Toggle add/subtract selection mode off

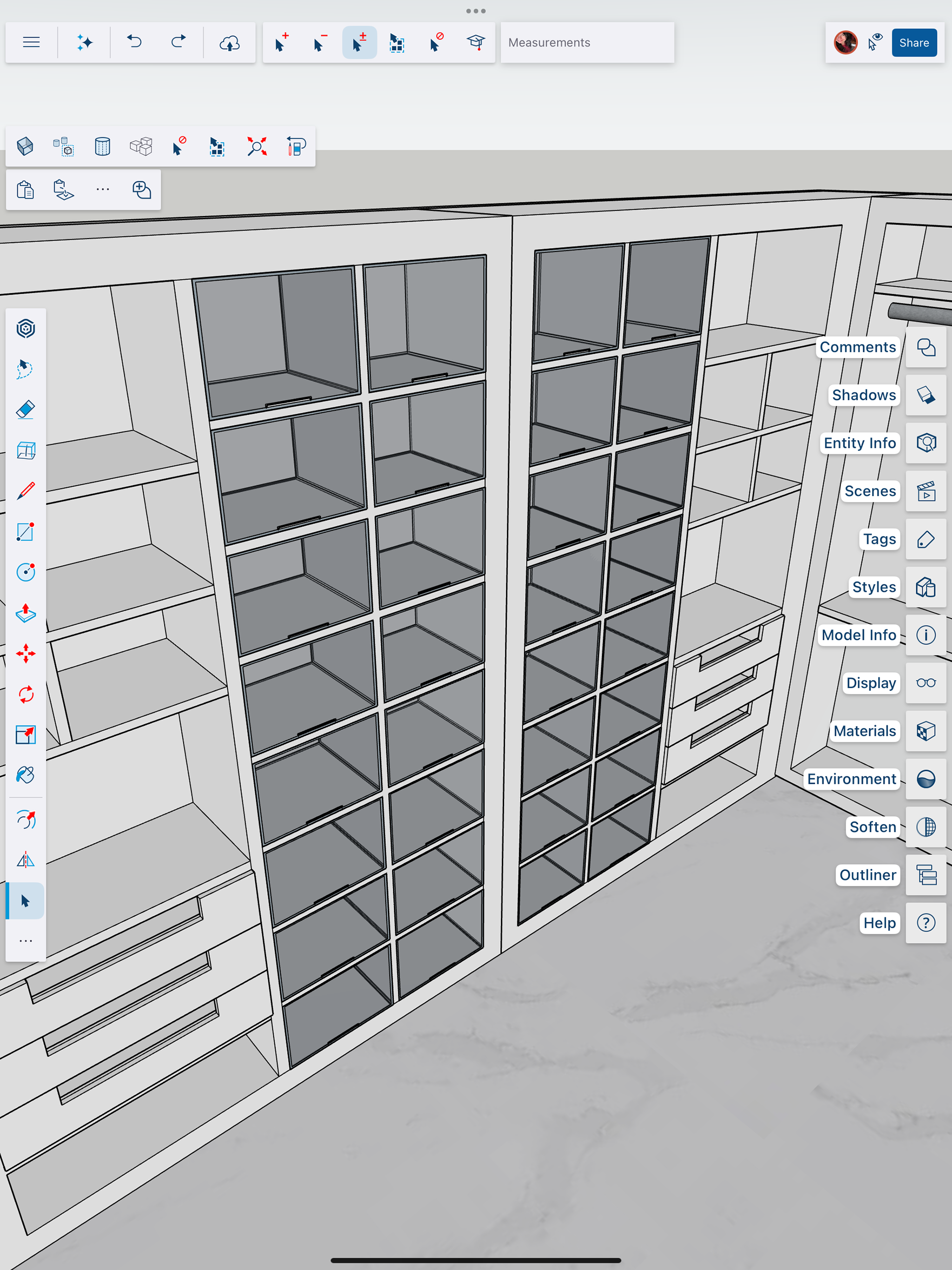click(359, 43)
